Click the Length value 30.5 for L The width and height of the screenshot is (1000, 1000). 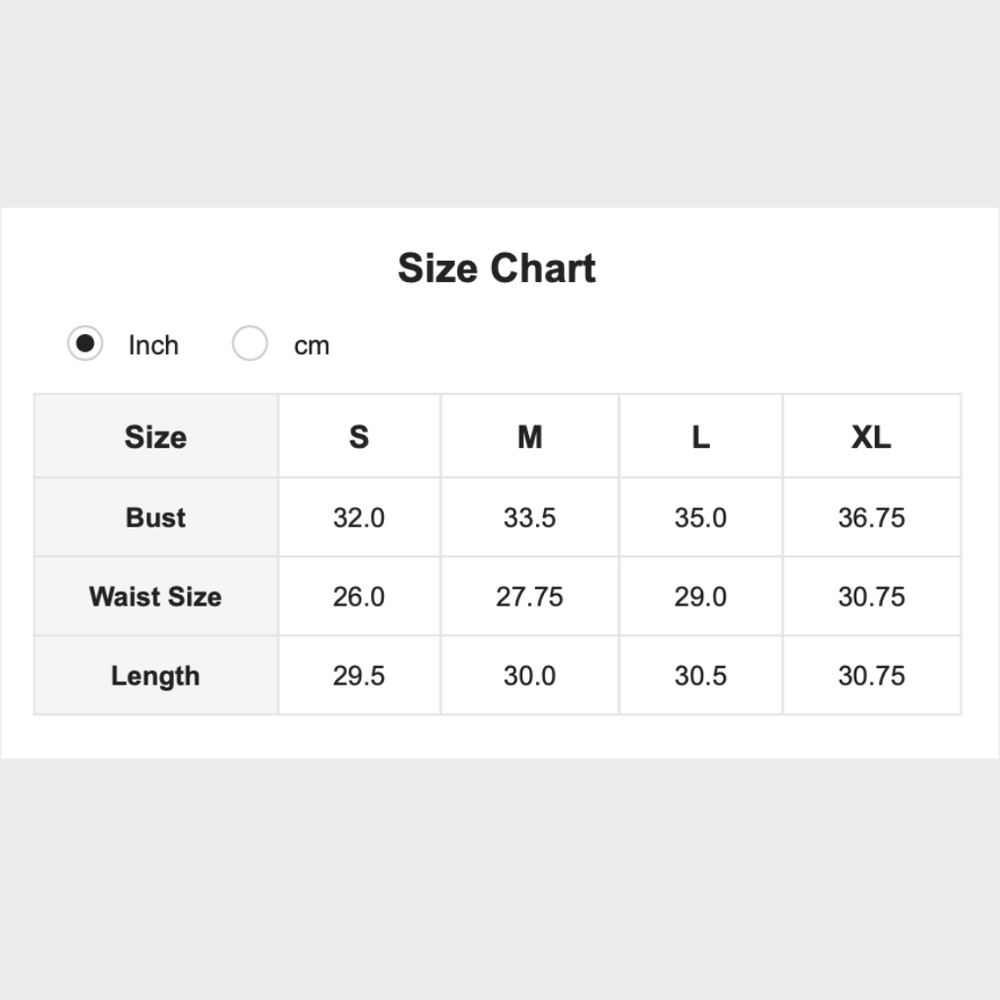point(700,675)
